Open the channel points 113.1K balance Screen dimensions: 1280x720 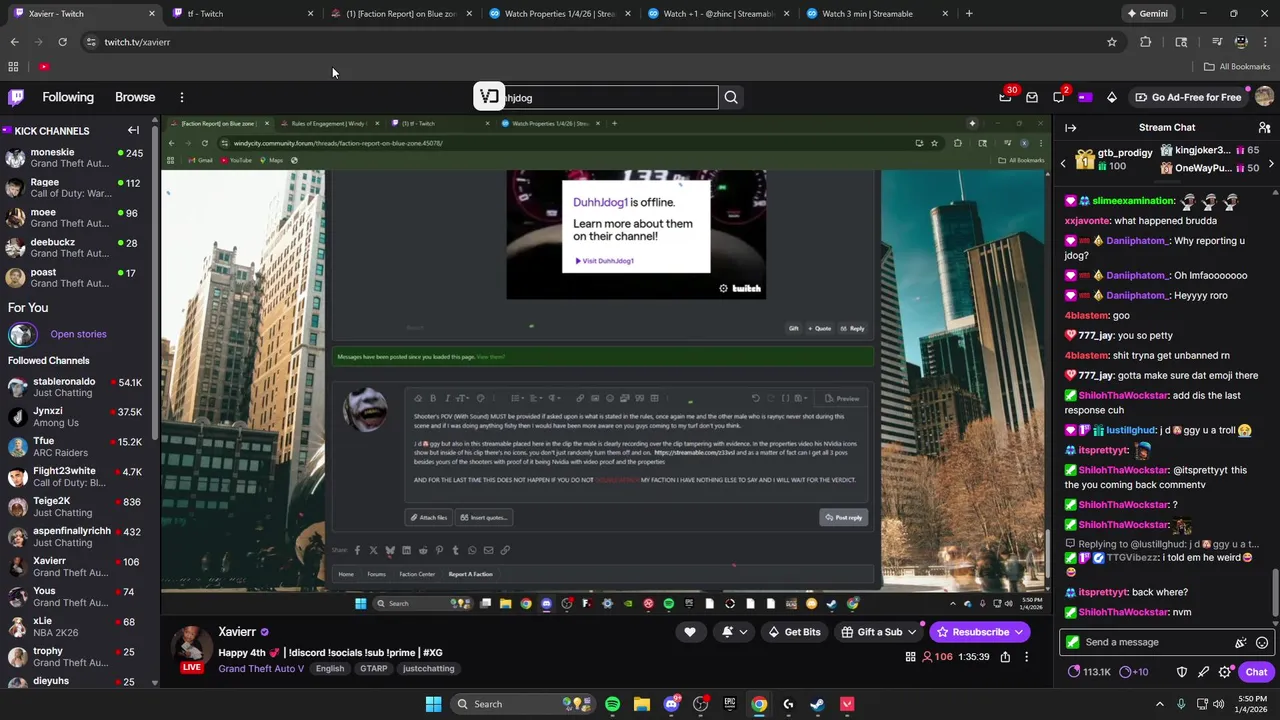pos(1089,672)
